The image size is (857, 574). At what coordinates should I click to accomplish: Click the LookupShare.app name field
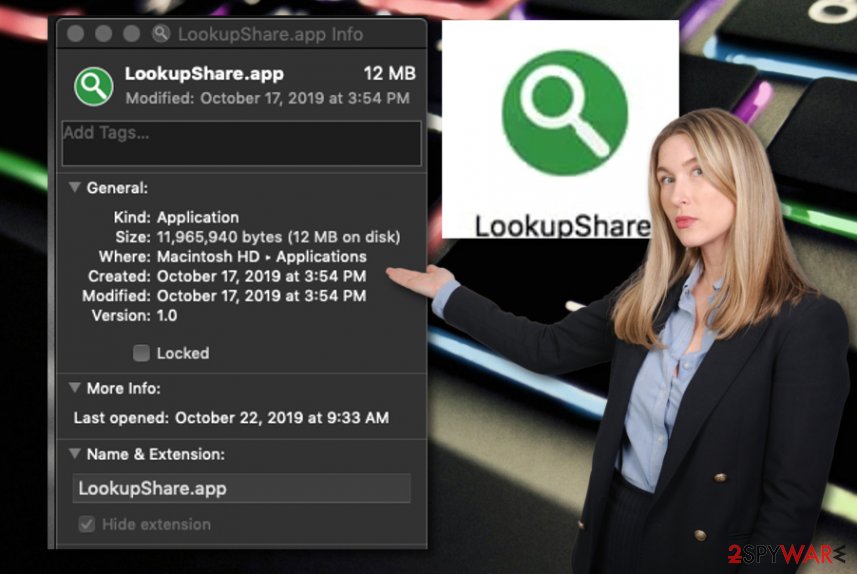(241, 488)
